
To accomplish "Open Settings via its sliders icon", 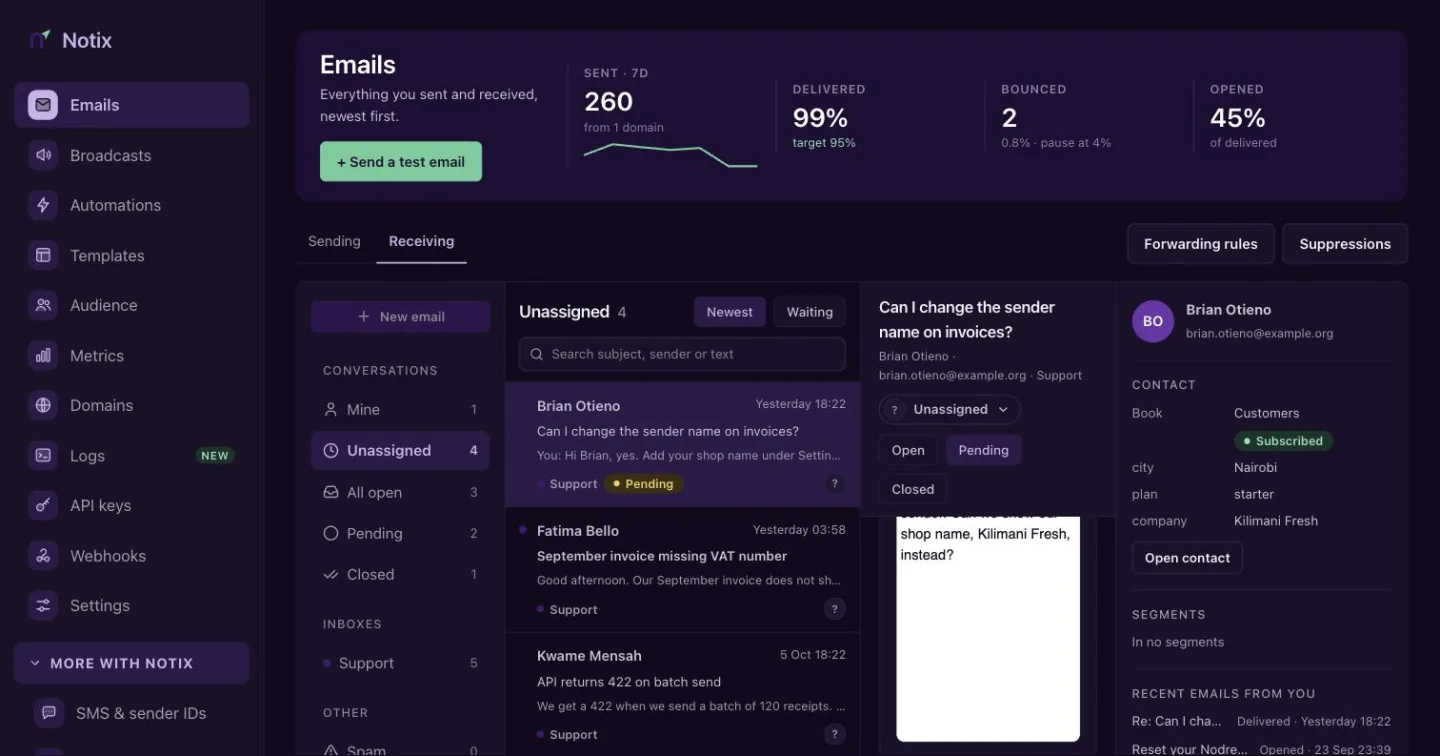I will click(43, 605).
